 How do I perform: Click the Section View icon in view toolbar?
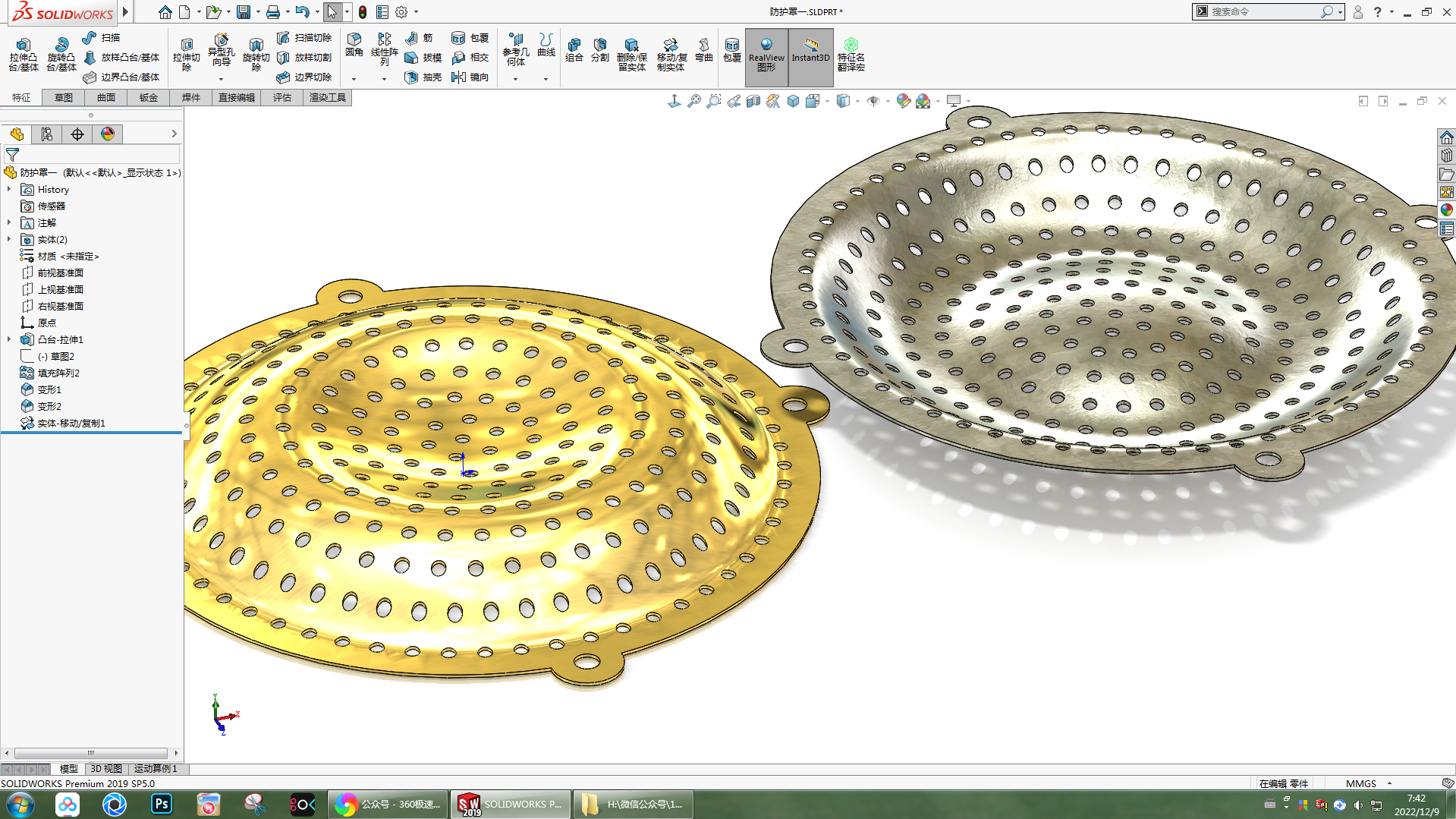(x=753, y=101)
